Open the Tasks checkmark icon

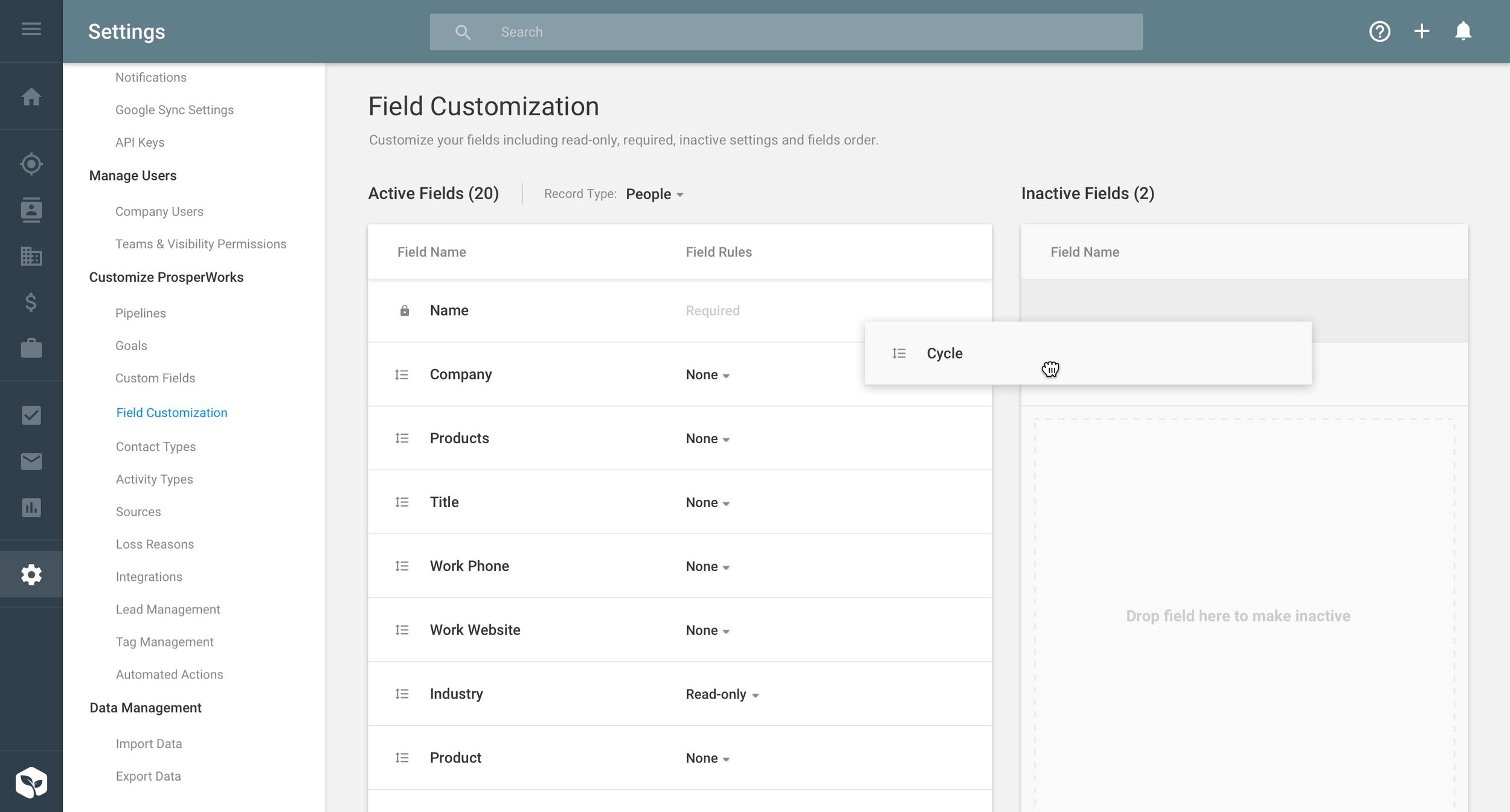[x=31, y=415]
